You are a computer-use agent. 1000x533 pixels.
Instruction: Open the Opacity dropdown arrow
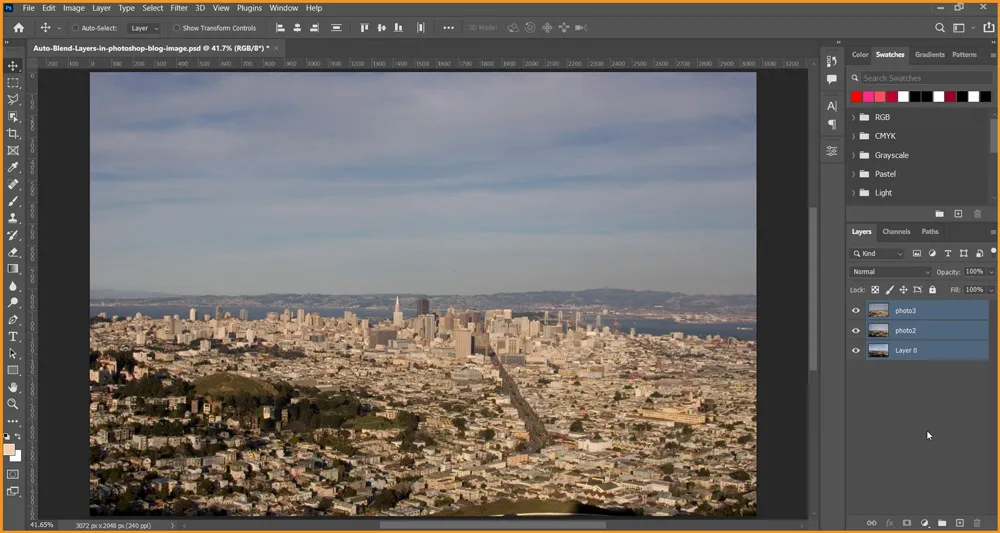coord(990,272)
